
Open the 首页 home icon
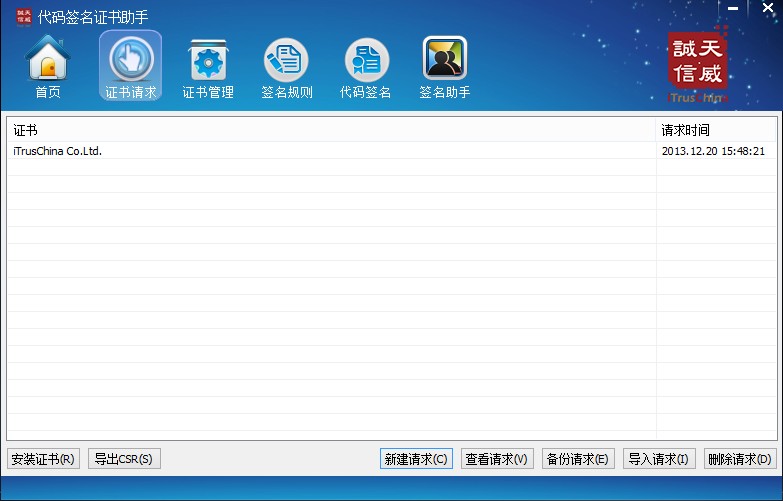(48, 66)
